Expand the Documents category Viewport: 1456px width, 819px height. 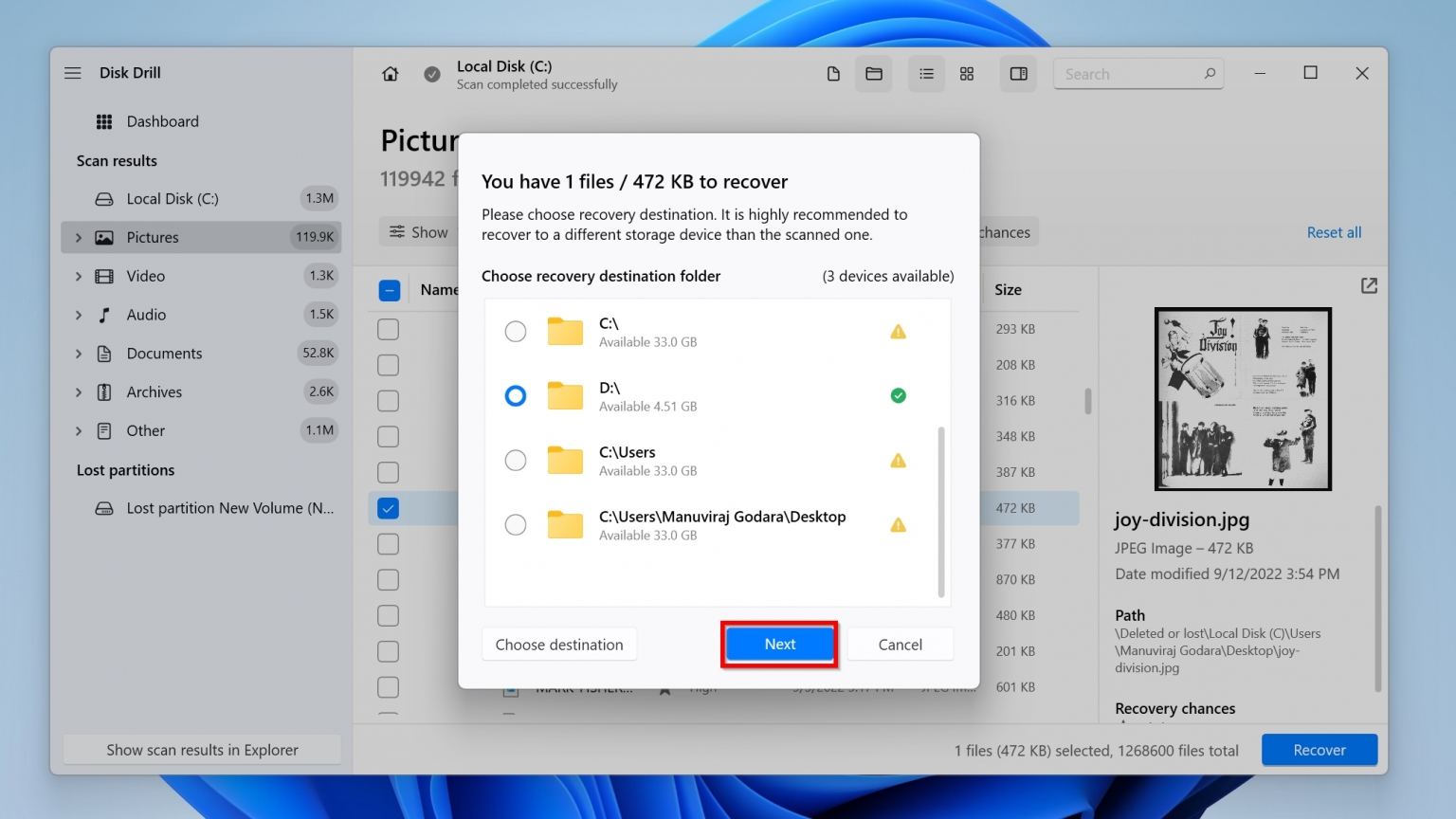tap(79, 353)
